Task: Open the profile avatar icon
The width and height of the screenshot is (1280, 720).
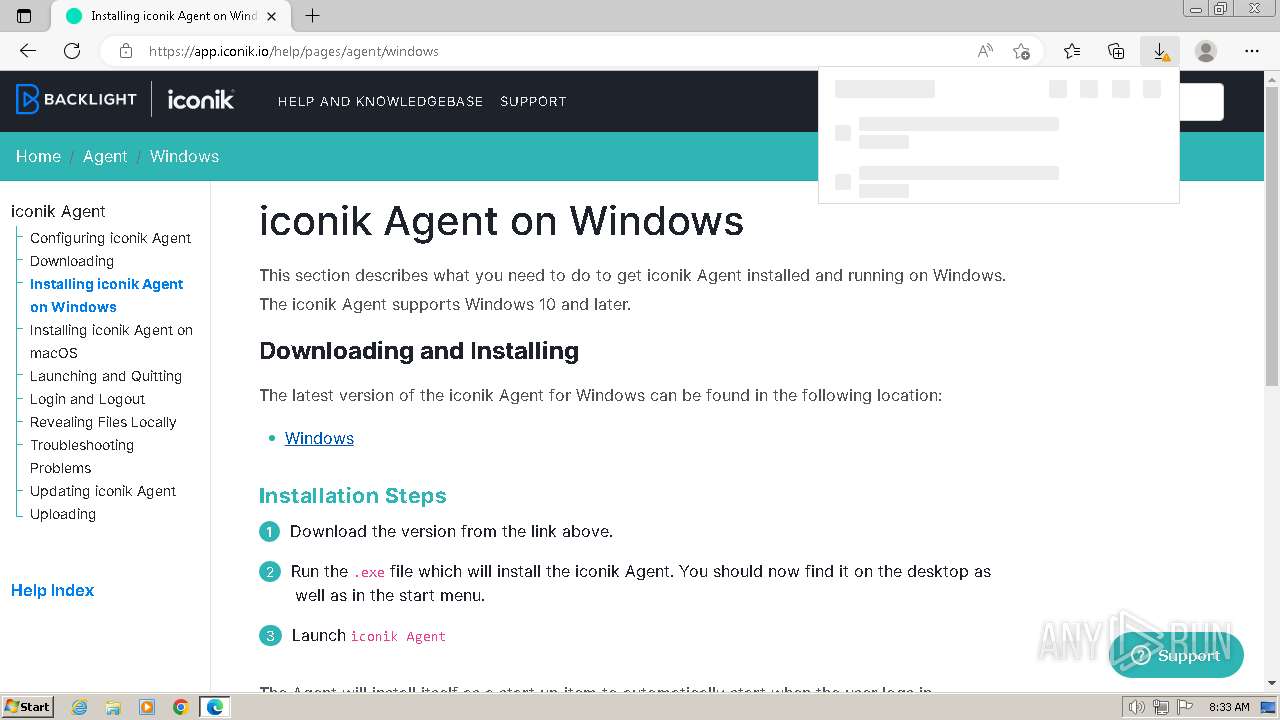Action: point(1206,51)
